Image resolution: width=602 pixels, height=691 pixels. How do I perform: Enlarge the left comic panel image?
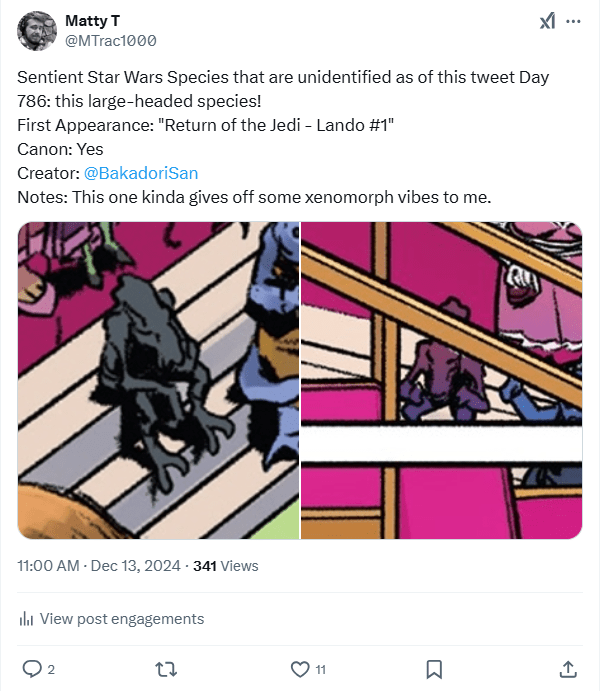coord(158,380)
